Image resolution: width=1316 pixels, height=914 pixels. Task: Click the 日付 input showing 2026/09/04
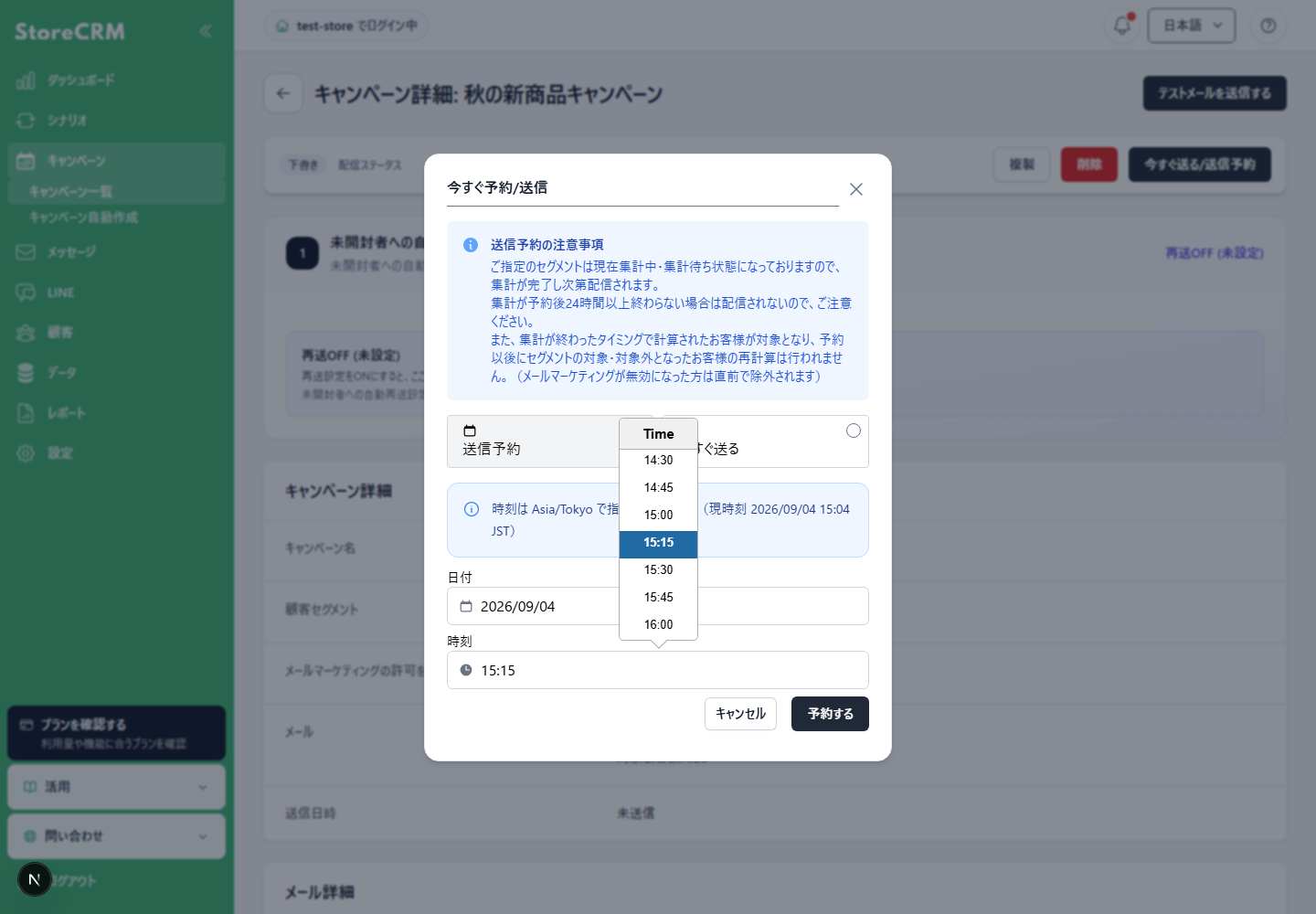[x=658, y=606]
